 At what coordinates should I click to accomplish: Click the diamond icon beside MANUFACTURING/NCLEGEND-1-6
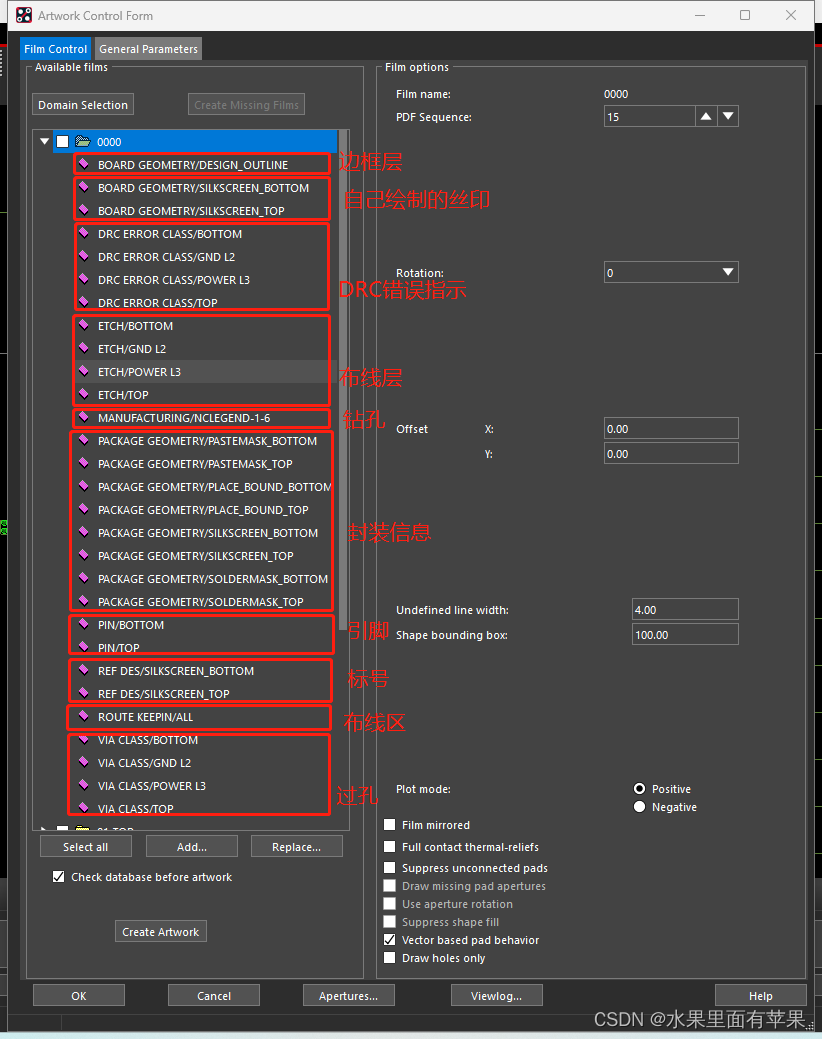pyautogui.click(x=85, y=417)
